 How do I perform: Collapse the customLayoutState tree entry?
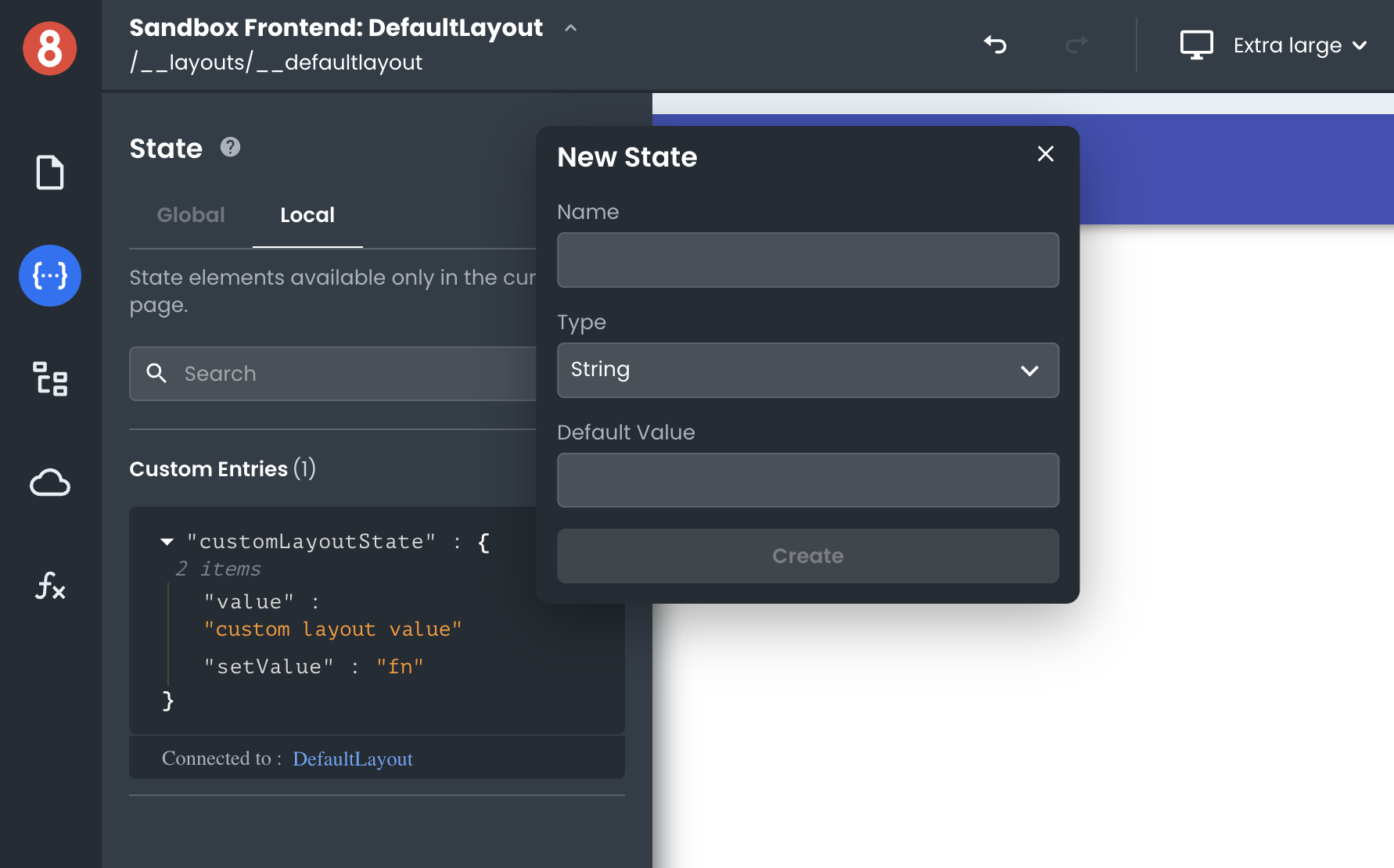[x=167, y=542]
